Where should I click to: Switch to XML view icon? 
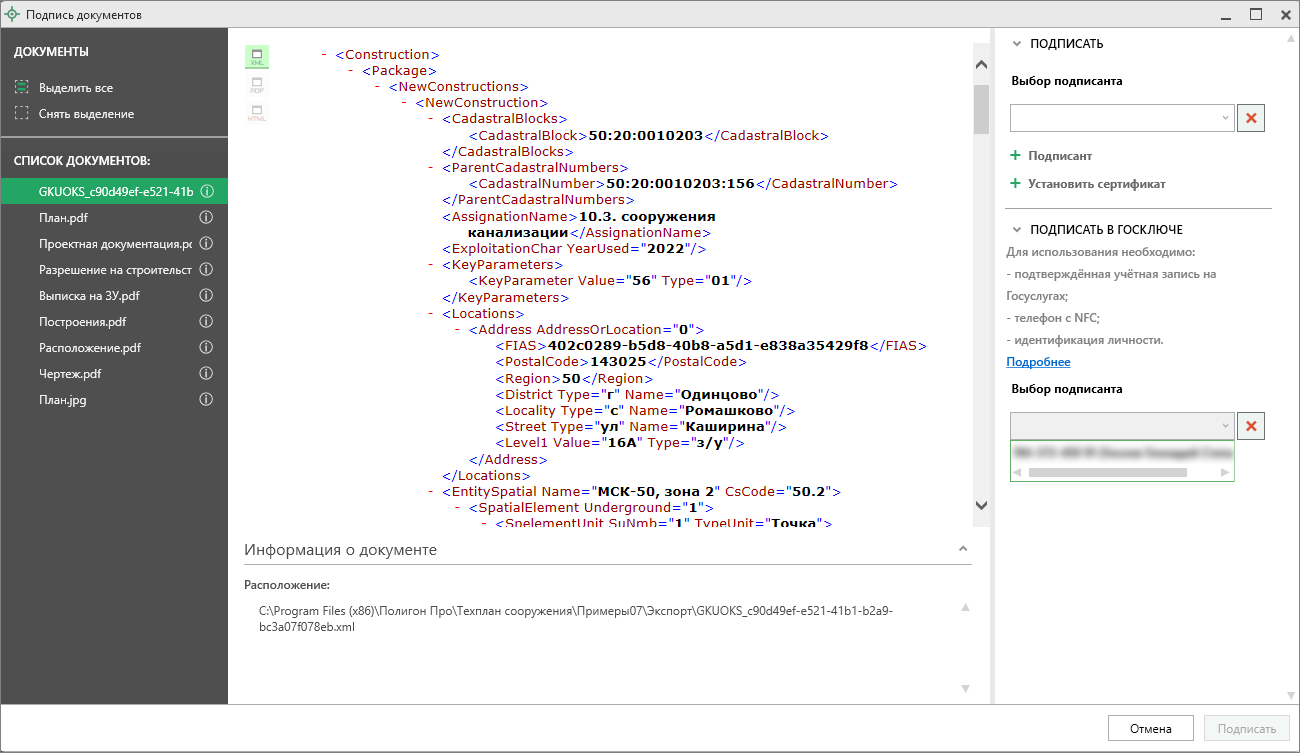257,57
